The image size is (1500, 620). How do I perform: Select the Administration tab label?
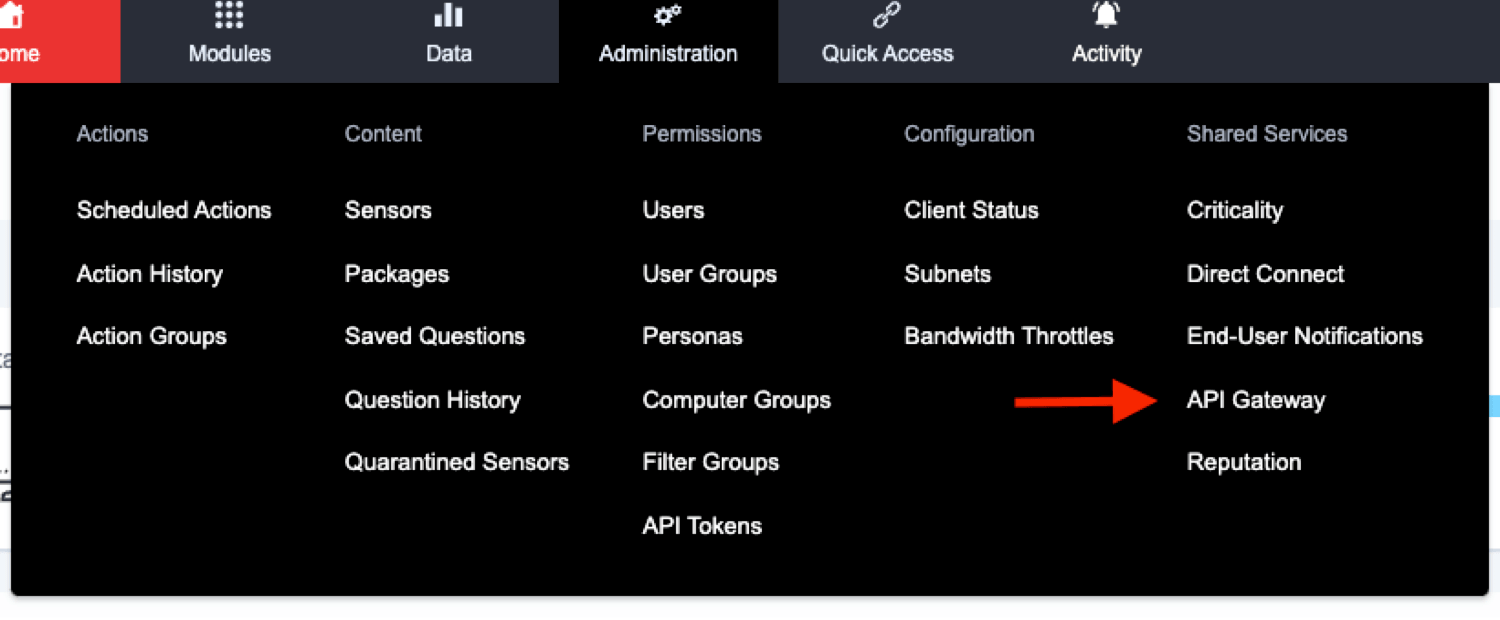668,54
